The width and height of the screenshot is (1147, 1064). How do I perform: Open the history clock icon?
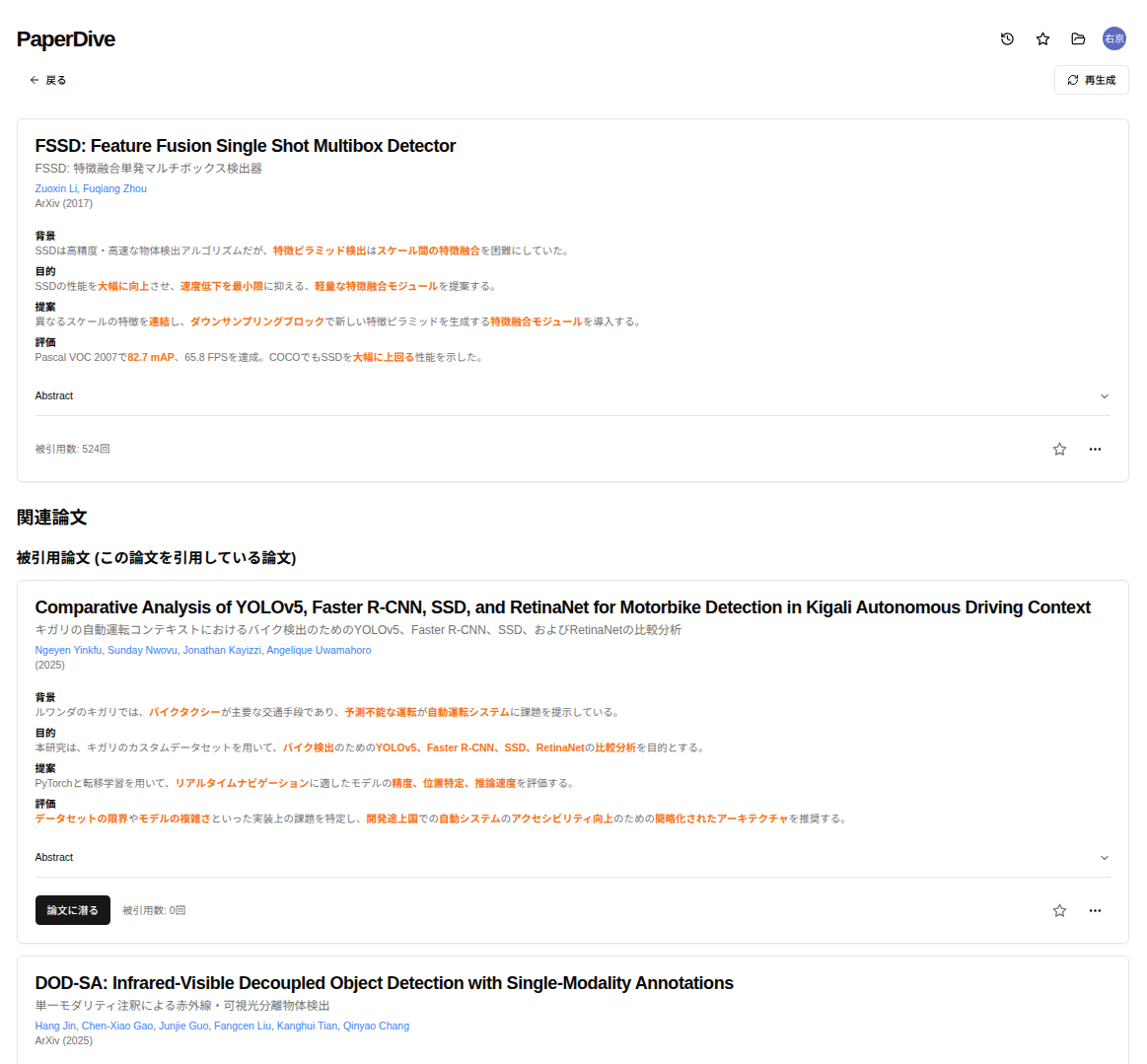(x=1007, y=38)
